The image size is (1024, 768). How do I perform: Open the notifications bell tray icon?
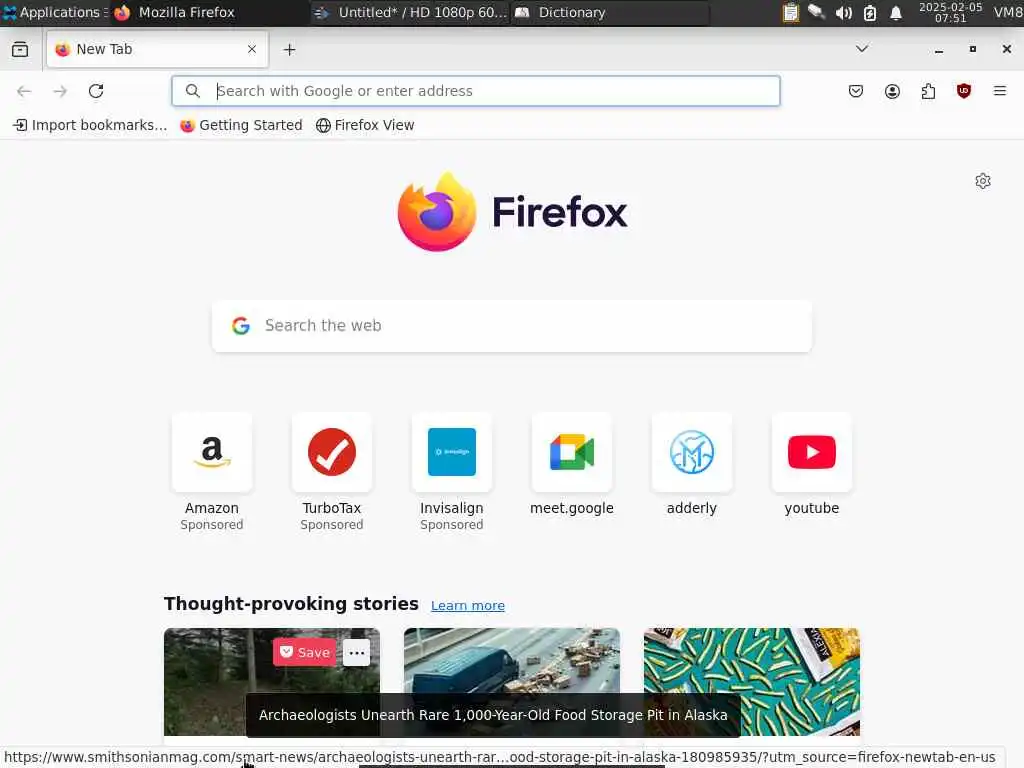(x=896, y=12)
